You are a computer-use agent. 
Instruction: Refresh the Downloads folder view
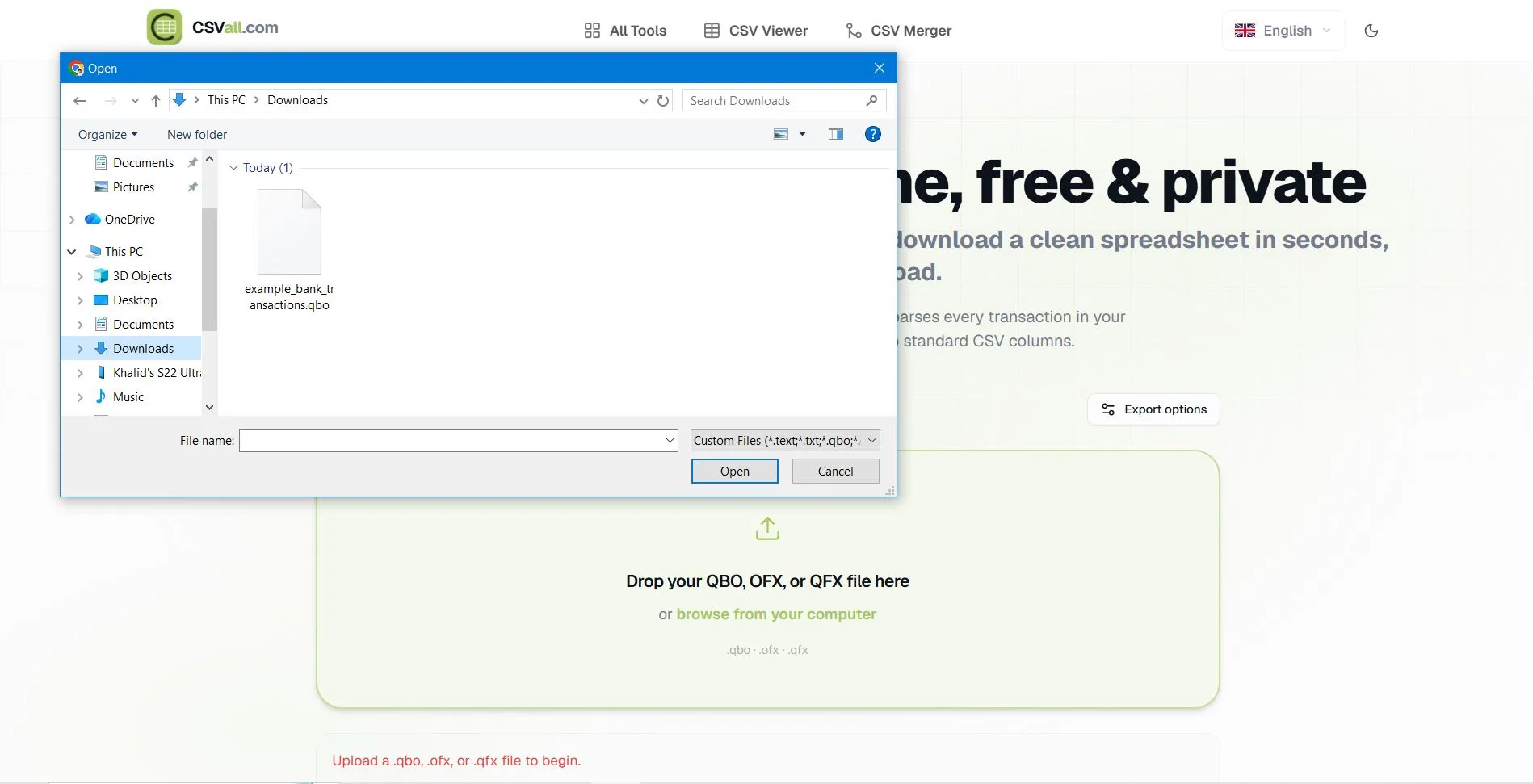pos(663,101)
